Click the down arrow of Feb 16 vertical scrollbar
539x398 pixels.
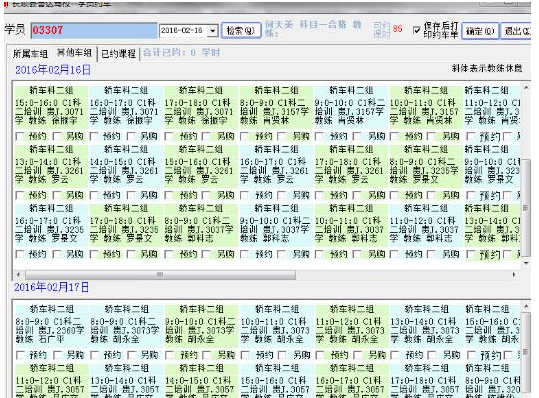tap(526, 263)
